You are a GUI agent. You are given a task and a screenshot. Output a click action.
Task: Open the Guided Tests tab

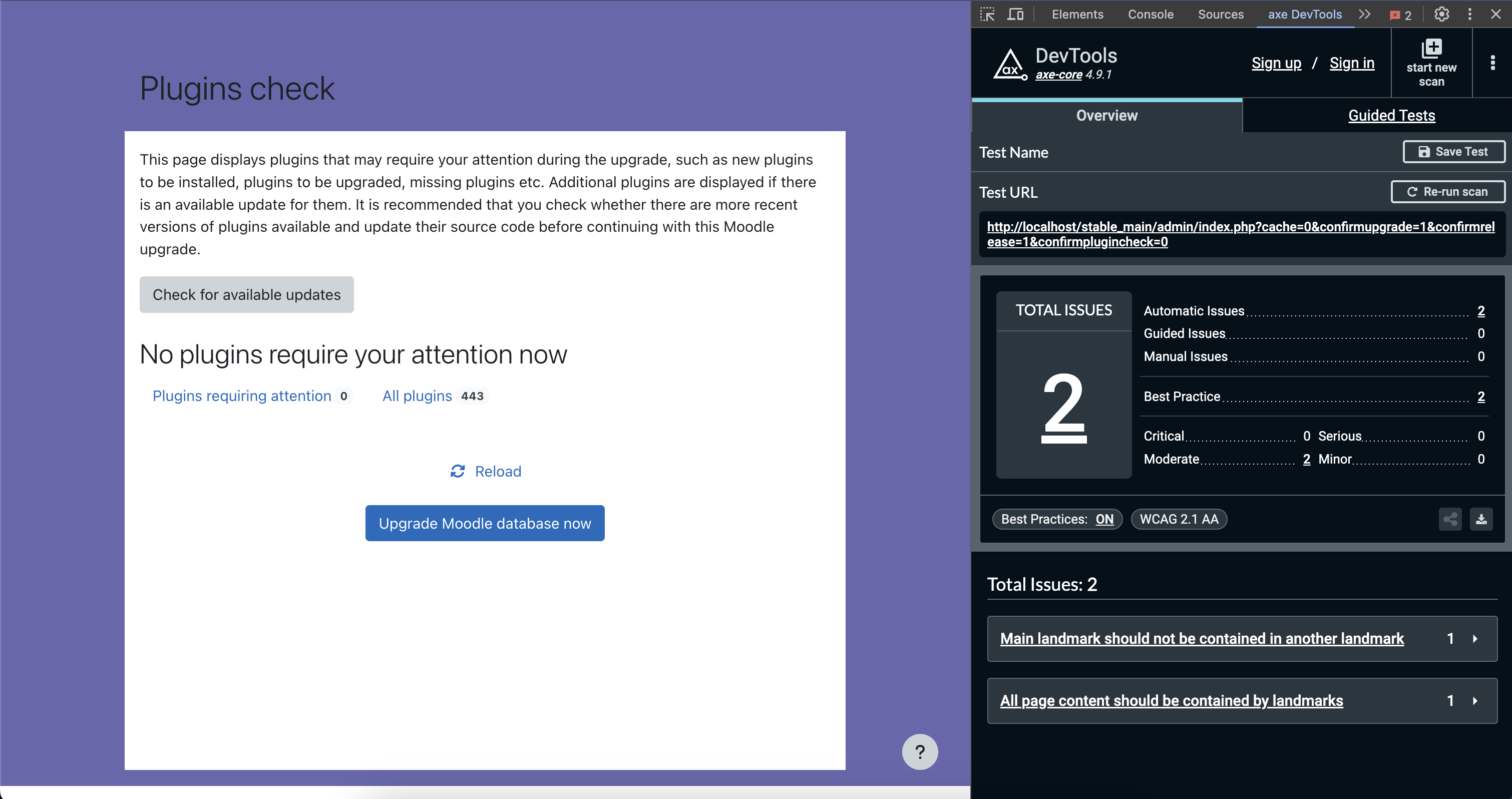pos(1392,116)
